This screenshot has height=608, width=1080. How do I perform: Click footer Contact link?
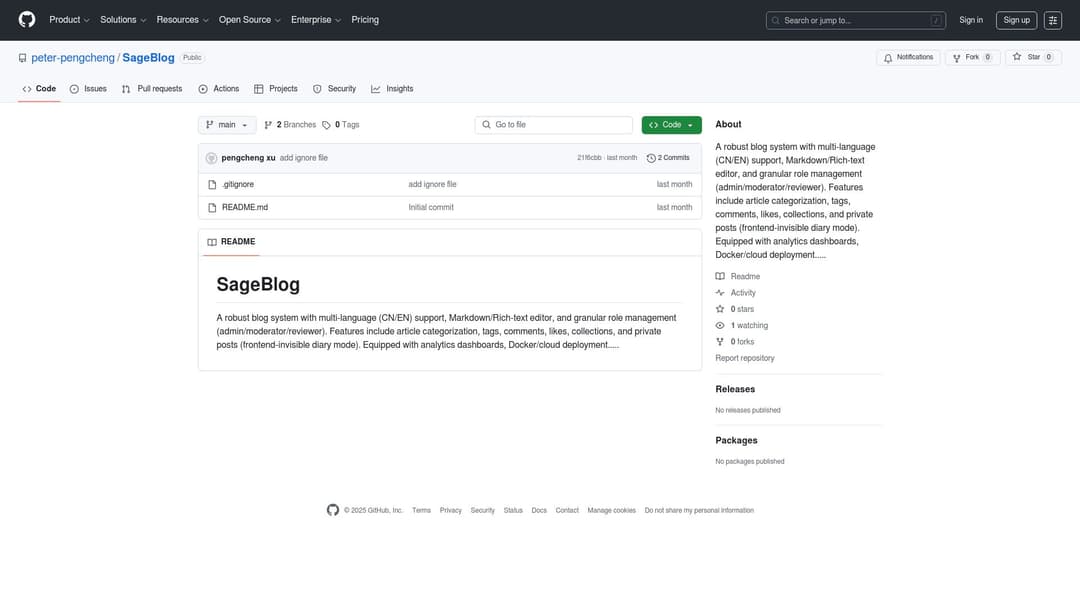click(x=567, y=511)
